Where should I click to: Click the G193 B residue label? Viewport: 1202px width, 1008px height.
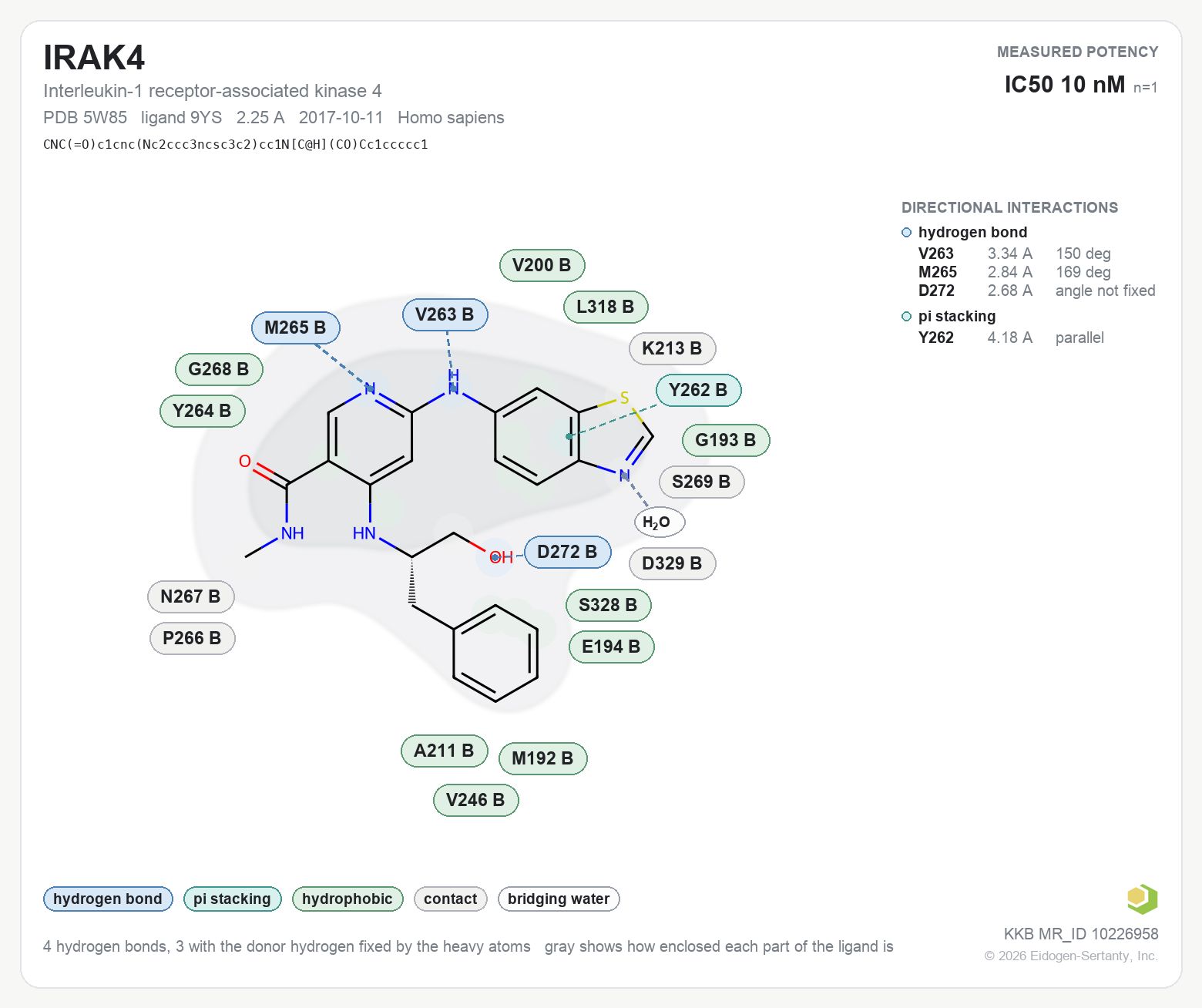pos(726,440)
